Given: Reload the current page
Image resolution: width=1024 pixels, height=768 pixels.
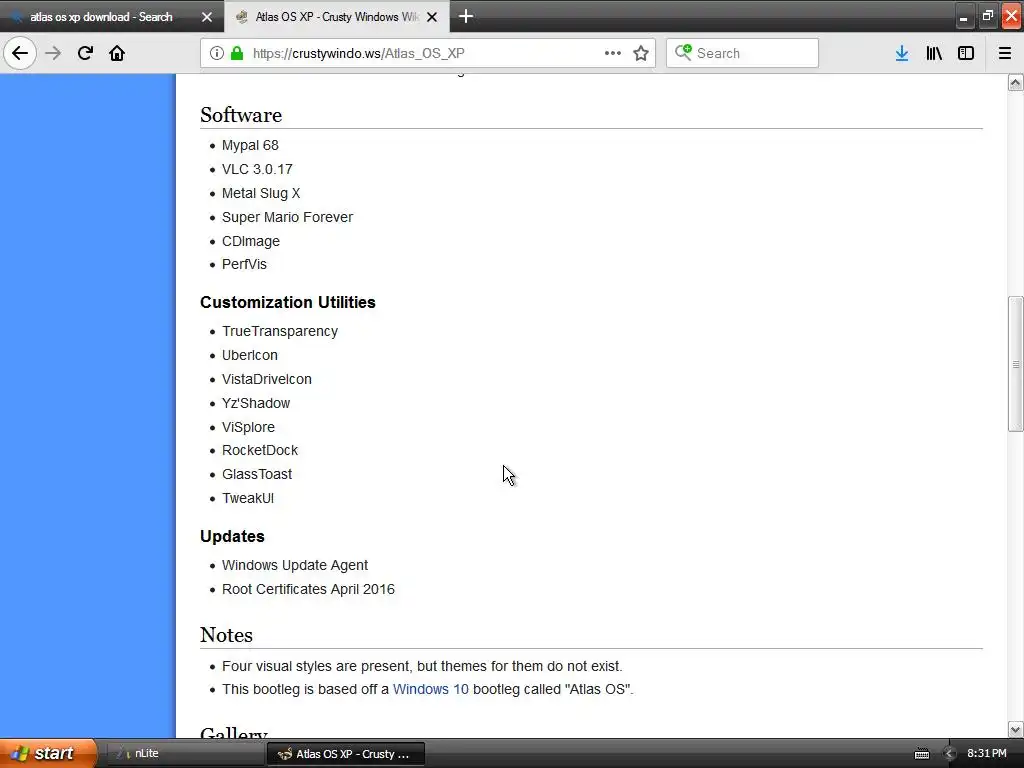Looking at the screenshot, I should click(x=85, y=53).
